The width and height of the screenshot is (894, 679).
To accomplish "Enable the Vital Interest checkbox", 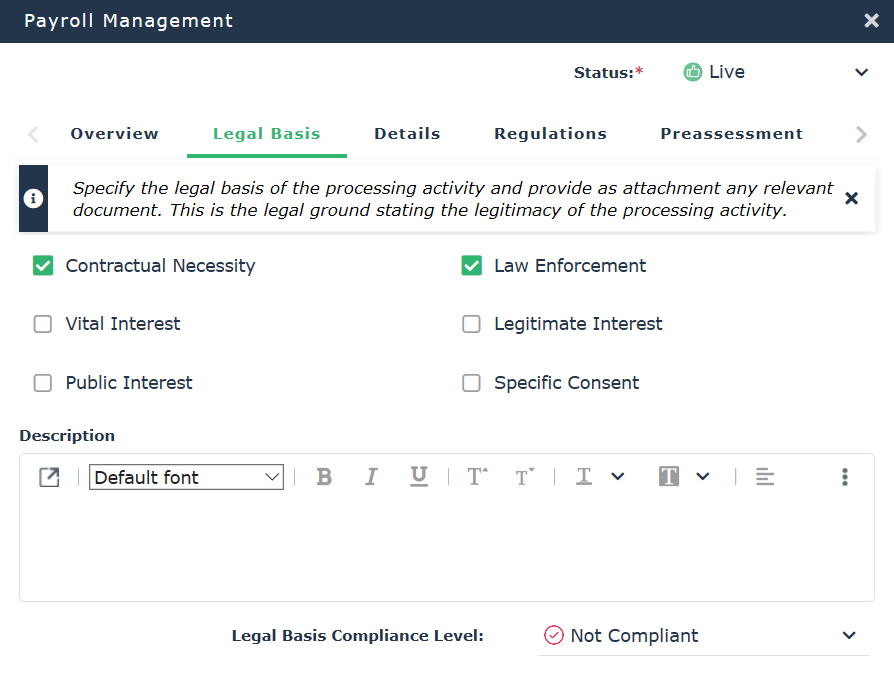I will (43, 324).
